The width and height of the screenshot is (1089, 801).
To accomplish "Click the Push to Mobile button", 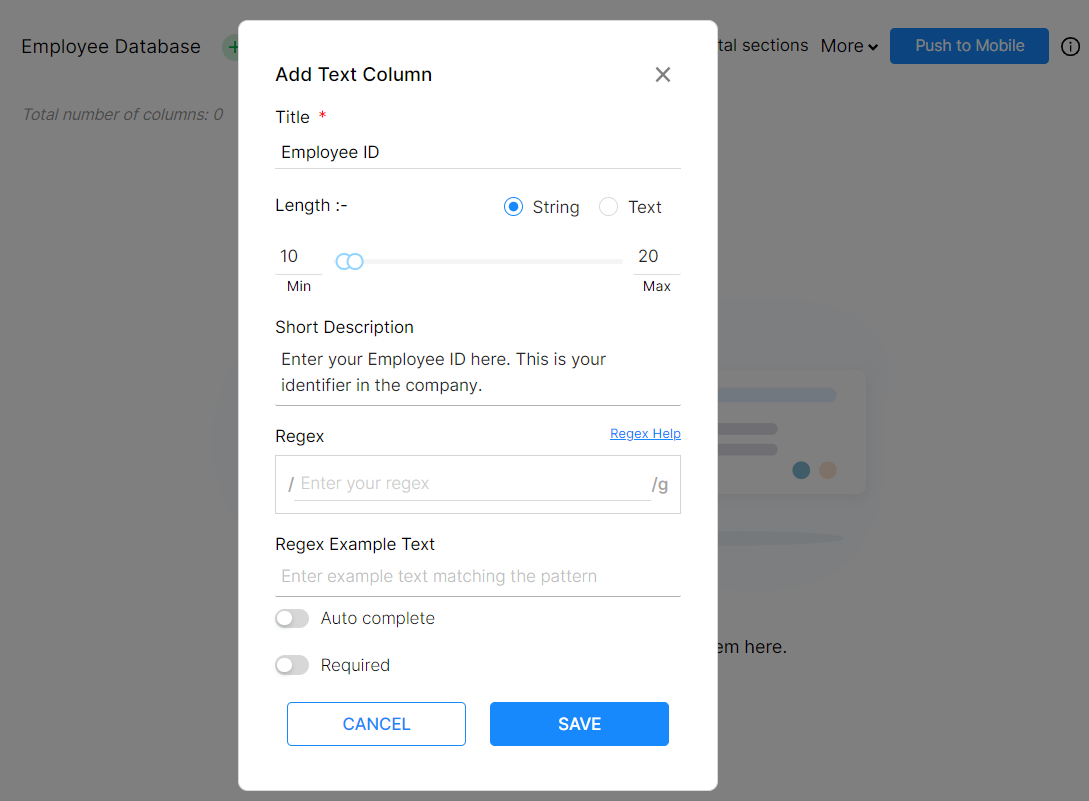I will click(x=969, y=46).
